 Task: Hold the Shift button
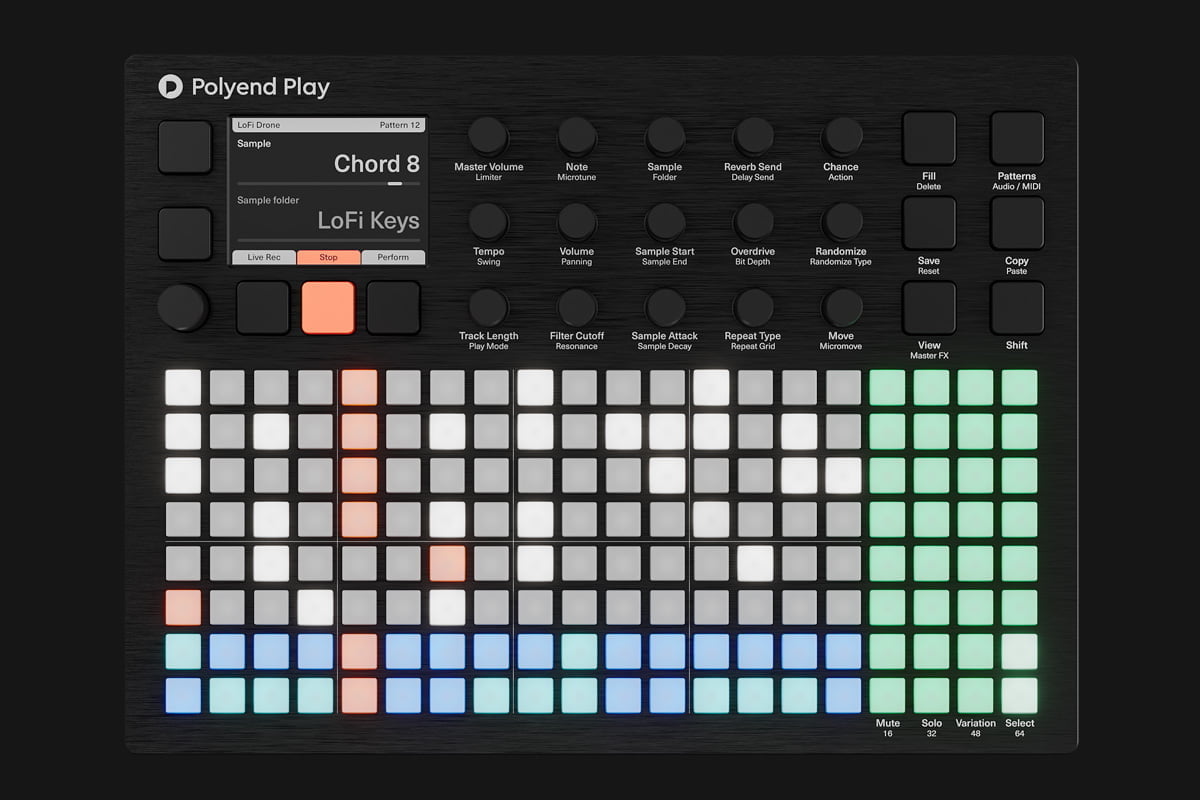(x=1017, y=308)
